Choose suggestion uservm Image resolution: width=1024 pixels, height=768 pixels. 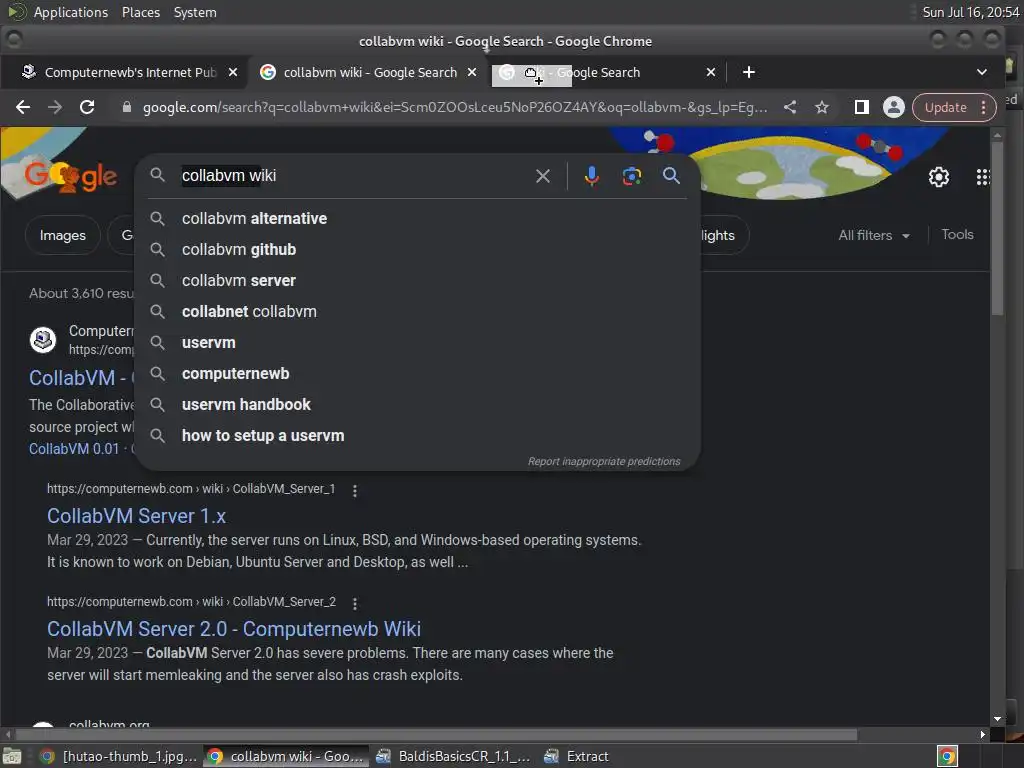(417, 342)
